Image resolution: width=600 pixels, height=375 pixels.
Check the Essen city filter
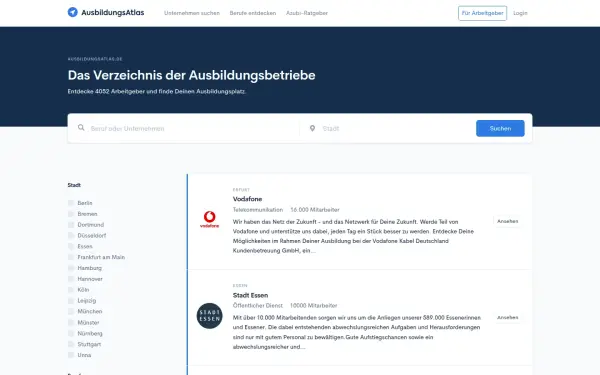71,246
